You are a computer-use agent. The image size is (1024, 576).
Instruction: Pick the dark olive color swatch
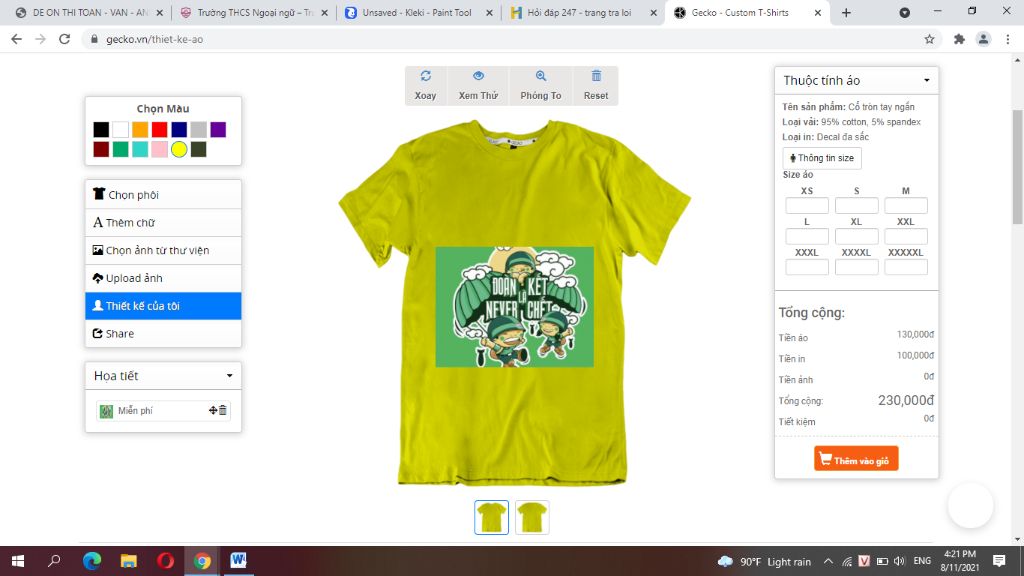(199, 149)
